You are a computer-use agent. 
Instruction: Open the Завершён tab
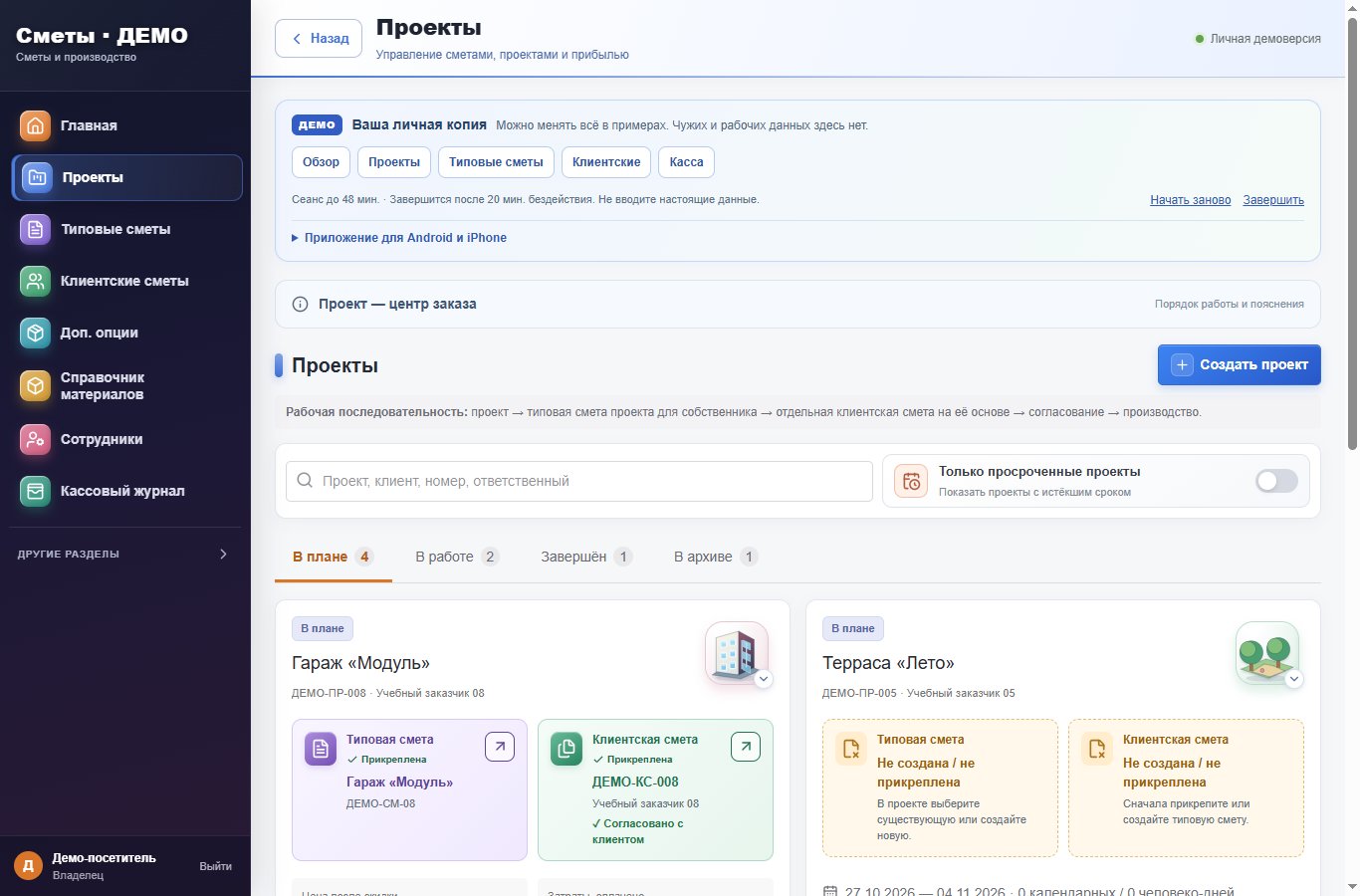[586, 557]
